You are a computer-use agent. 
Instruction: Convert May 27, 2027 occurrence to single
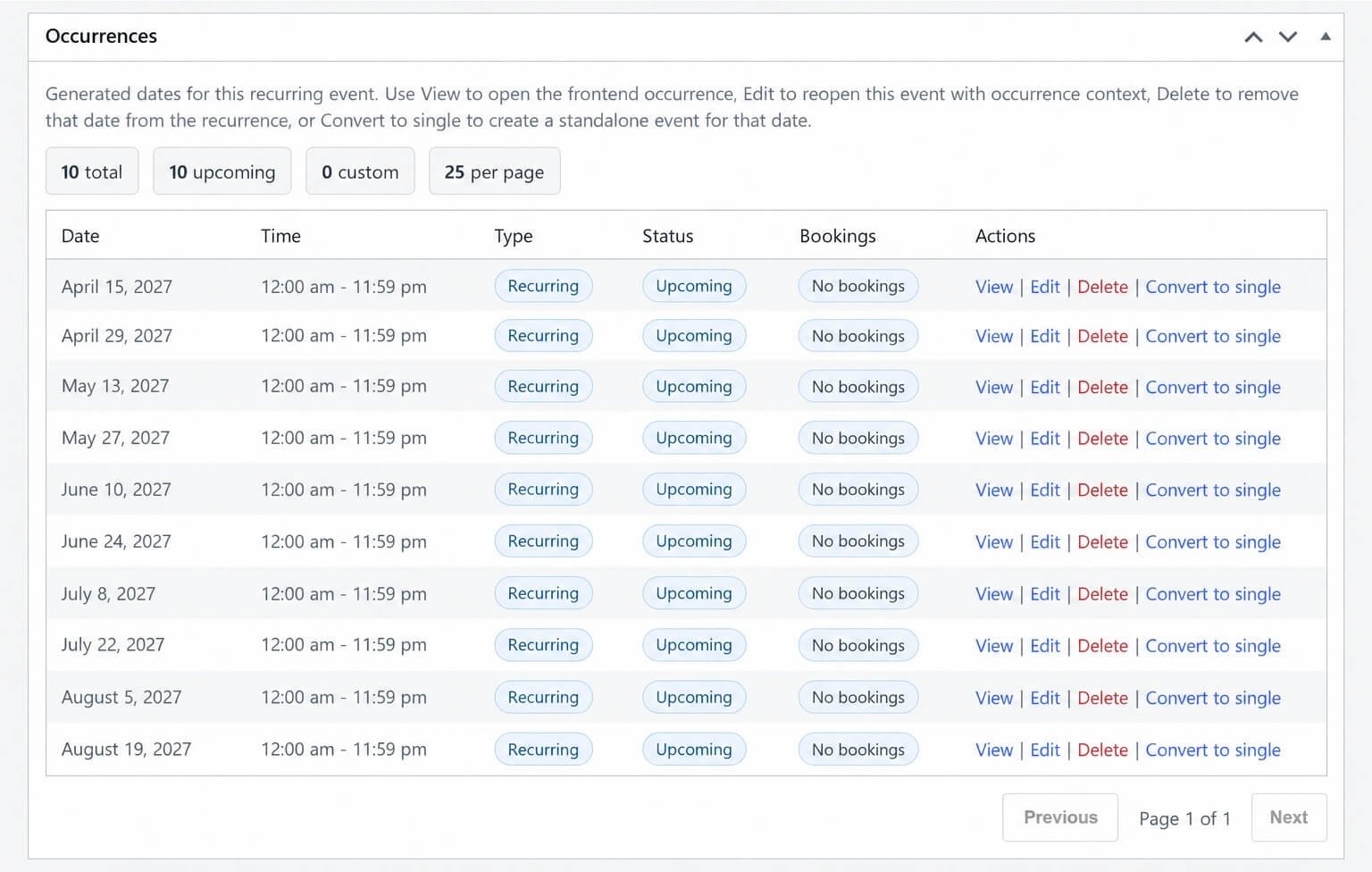point(1213,439)
